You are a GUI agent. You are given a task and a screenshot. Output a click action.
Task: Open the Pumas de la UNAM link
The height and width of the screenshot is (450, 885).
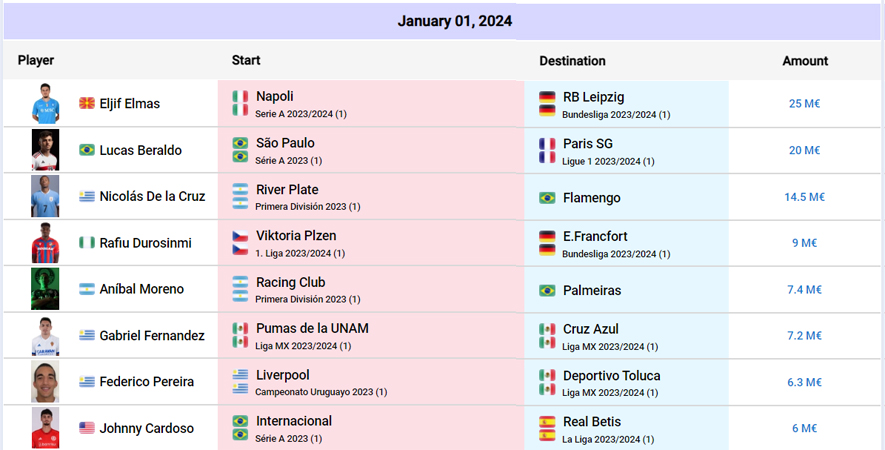pos(312,329)
